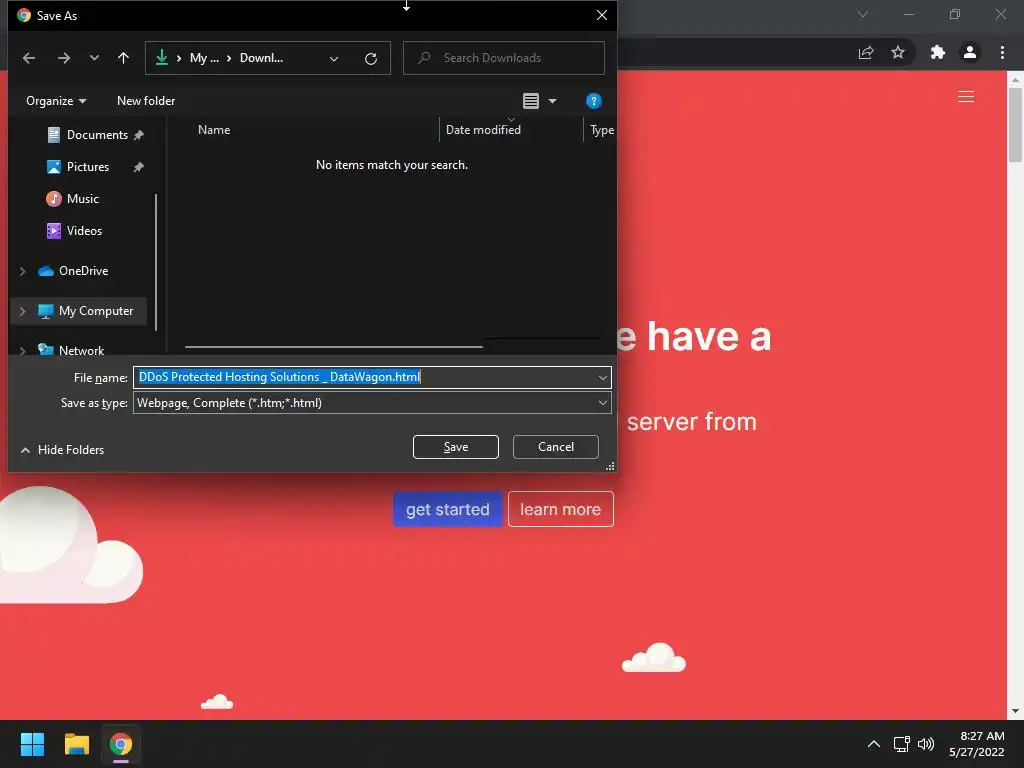1024x768 pixels.
Task: Open the Organize menu
Action: coord(56,101)
